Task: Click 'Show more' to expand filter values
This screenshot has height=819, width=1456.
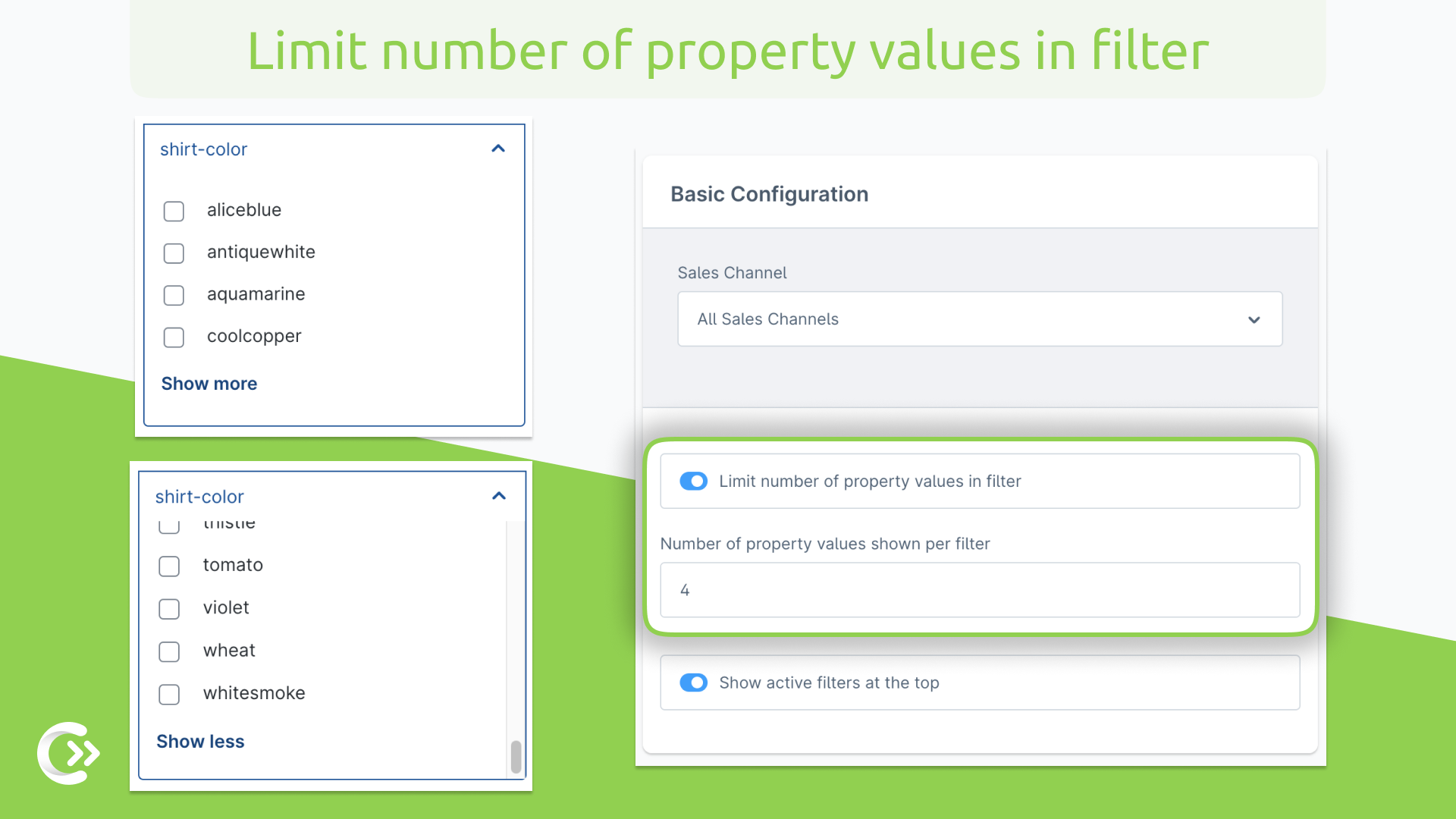Action: (209, 383)
